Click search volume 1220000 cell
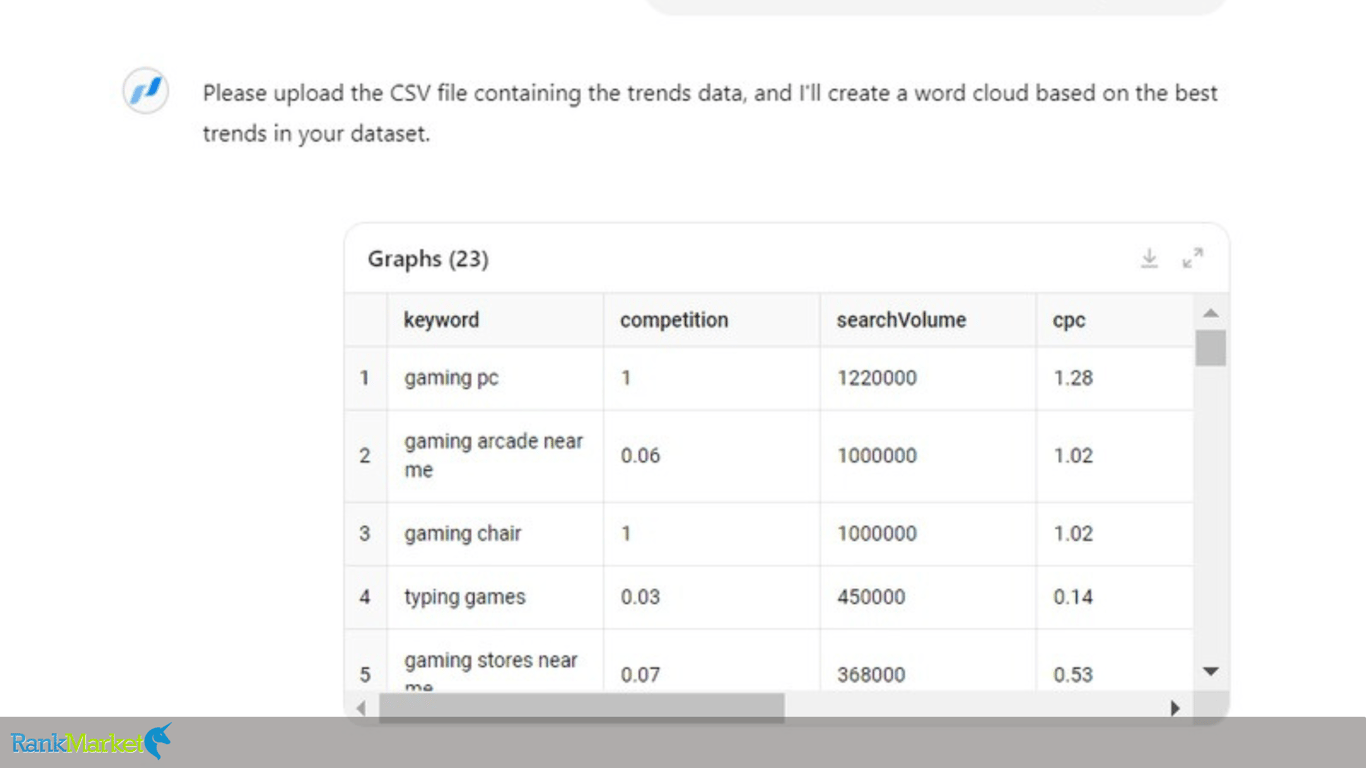 coord(928,378)
